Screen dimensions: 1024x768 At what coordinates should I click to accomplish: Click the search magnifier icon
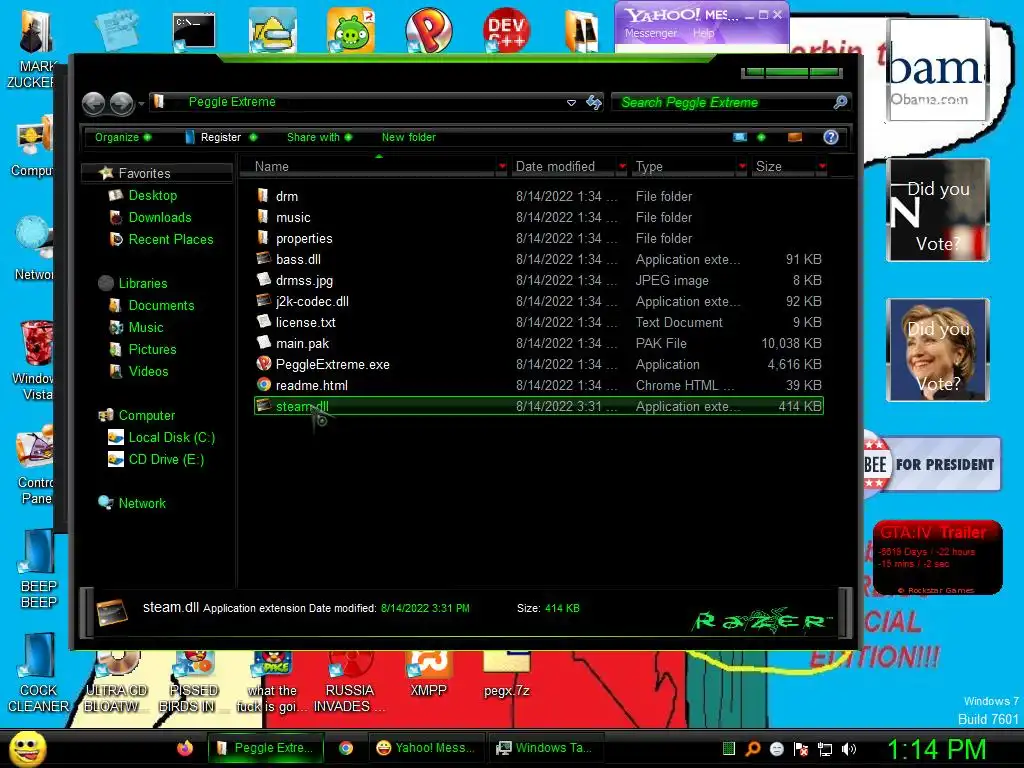point(840,102)
